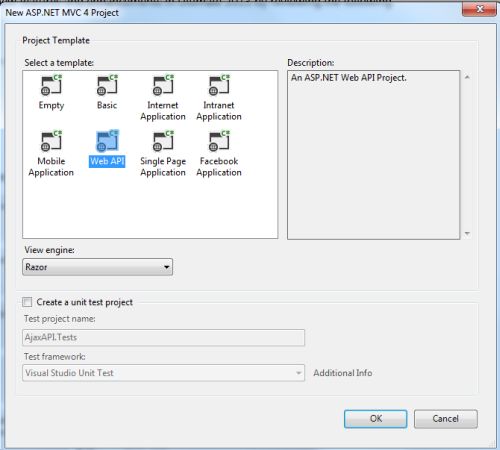
Task: Select the Empty project template icon
Action: pyautogui.click(x=51, y=85)
